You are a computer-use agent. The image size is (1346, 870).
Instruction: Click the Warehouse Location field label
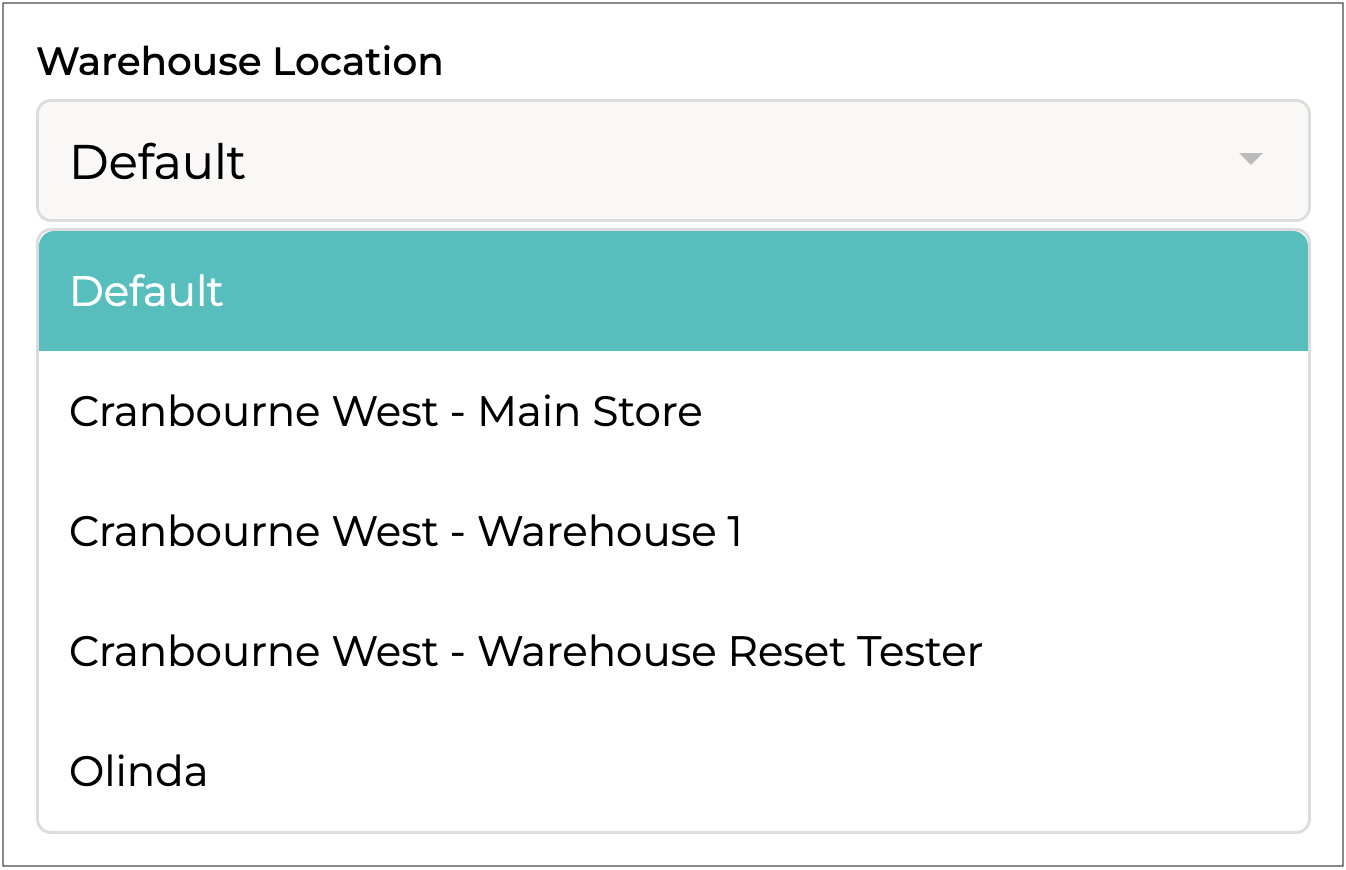click(240, 62)
